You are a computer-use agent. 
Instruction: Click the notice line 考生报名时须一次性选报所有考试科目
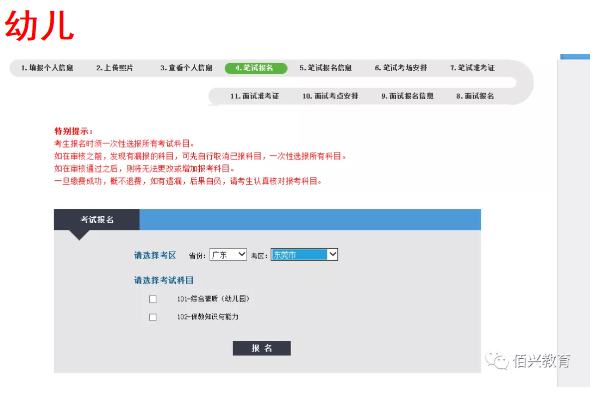tap(124, 144)
